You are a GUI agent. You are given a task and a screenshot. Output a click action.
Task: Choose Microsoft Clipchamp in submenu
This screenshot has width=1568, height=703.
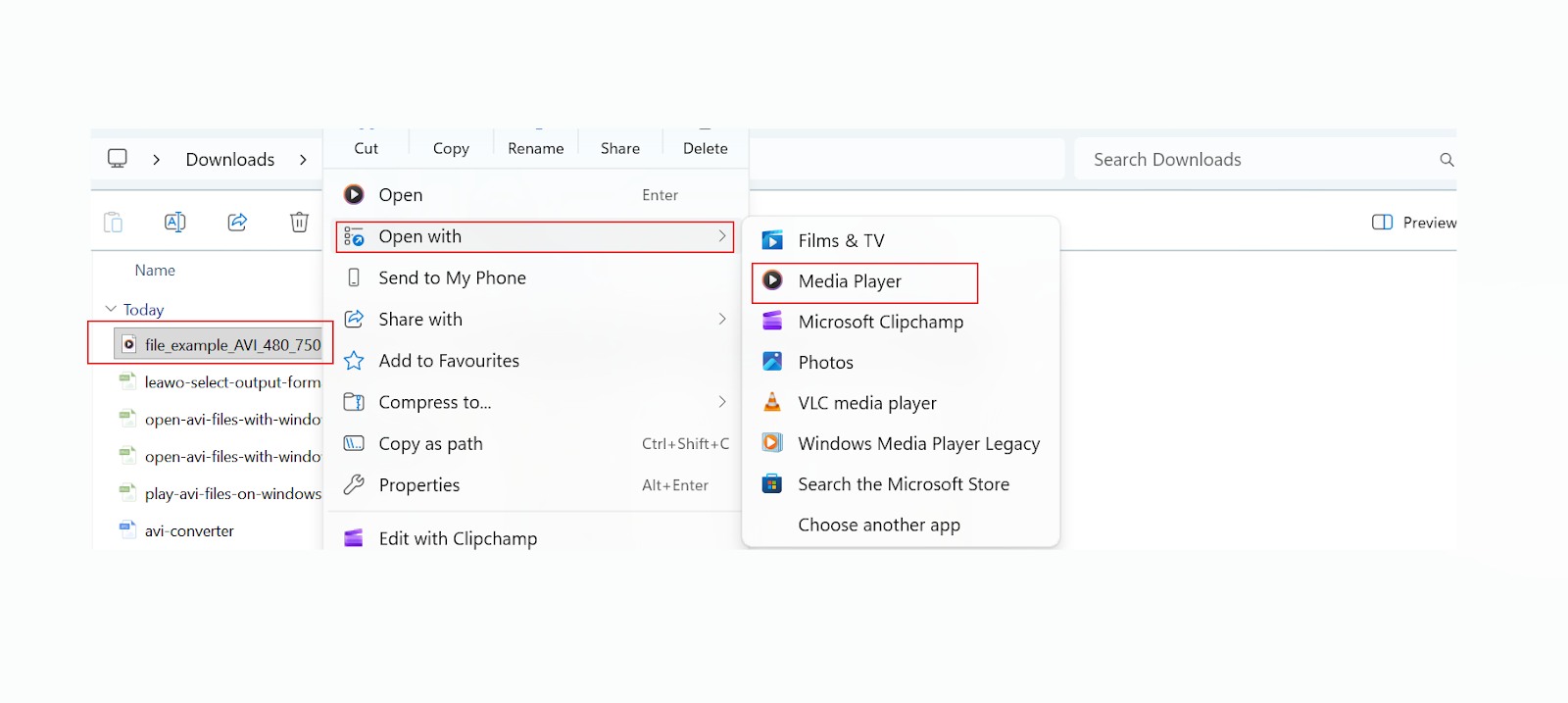point(901,322)
